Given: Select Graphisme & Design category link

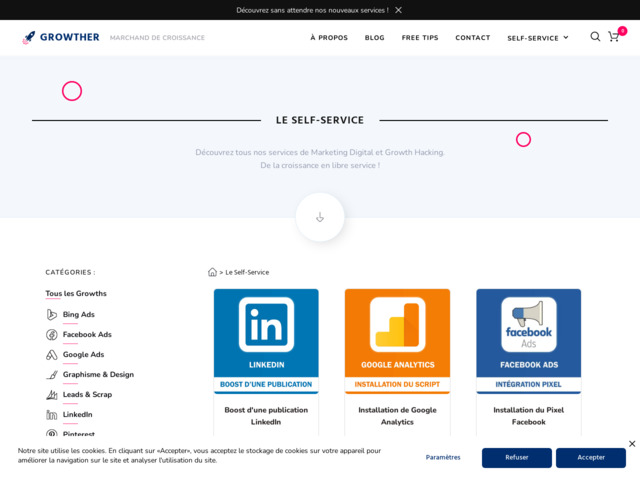Looking at the screenshot, I should tap(98, 375).
